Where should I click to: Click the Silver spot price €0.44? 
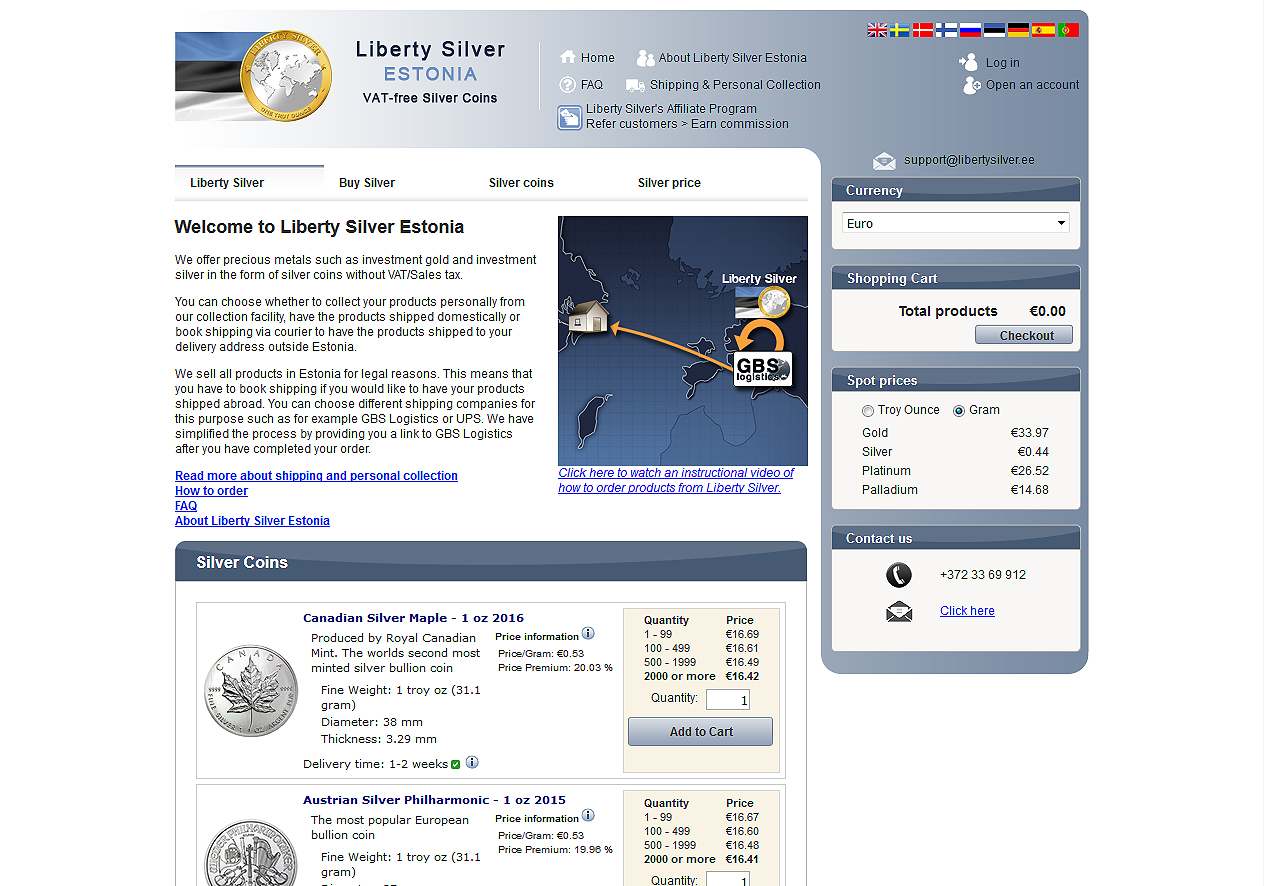(x=1033, y=452)
